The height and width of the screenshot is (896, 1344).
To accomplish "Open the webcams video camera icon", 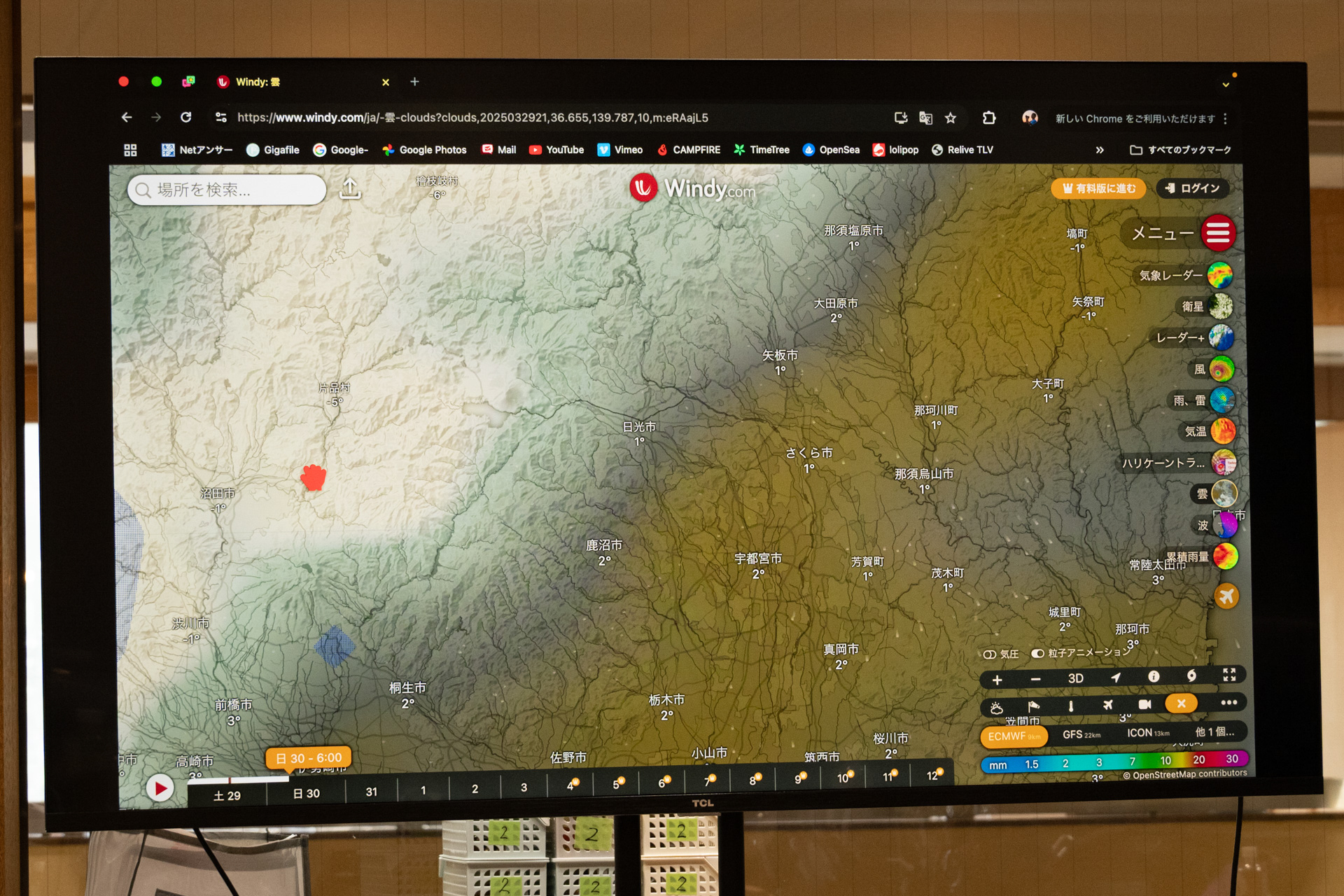I will [1144, 704].
